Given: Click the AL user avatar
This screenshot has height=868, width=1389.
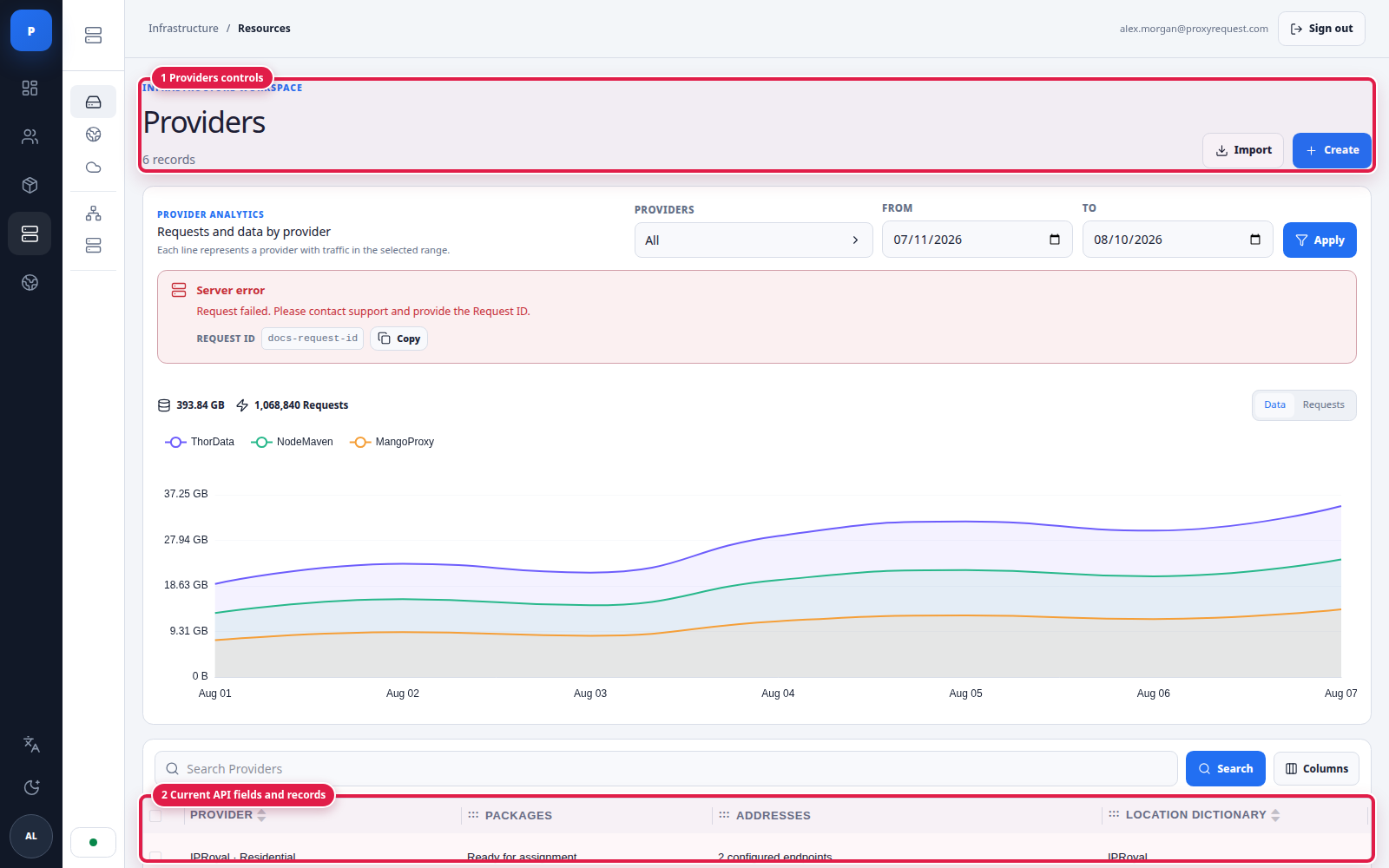Looking at the screenshot, I should click(x=31, y=836).
